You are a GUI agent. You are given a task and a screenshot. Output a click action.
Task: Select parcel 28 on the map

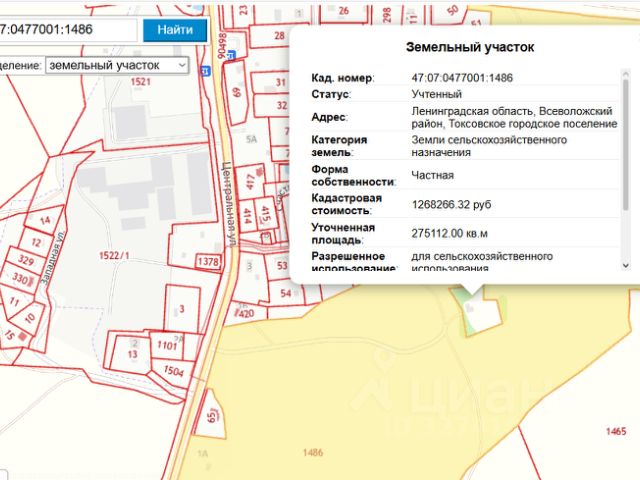point(279,36)
